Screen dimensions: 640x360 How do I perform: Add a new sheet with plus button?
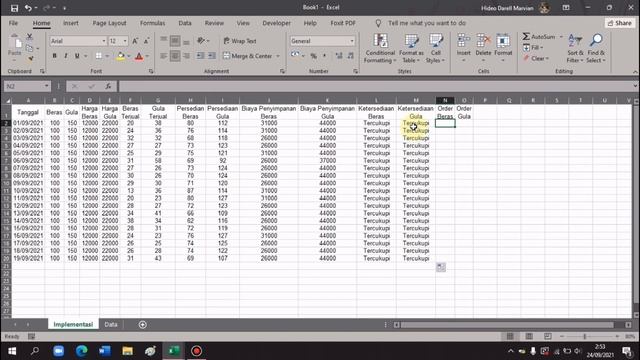[x=142, y=324]
